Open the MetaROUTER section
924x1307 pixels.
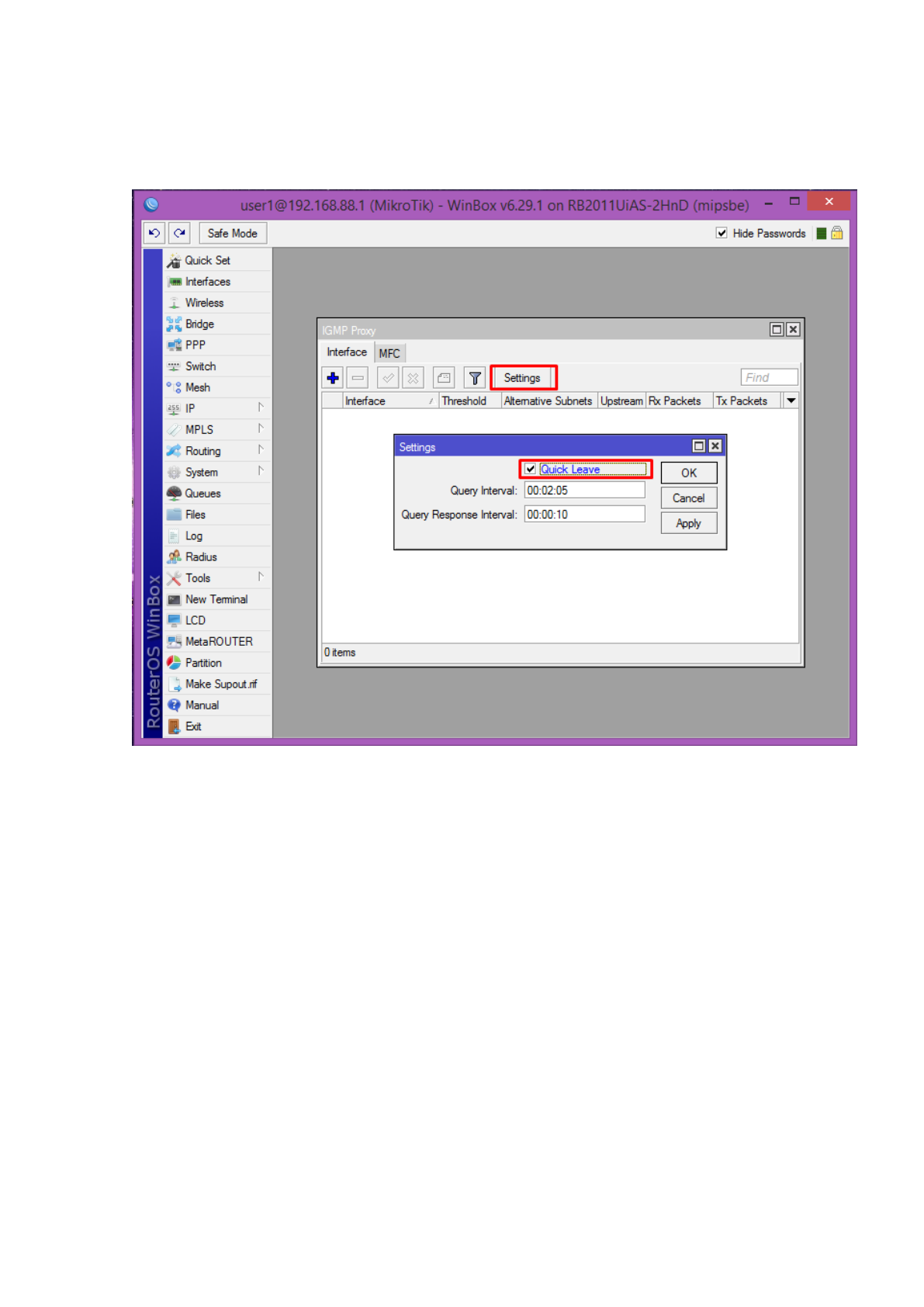(217, 642)
